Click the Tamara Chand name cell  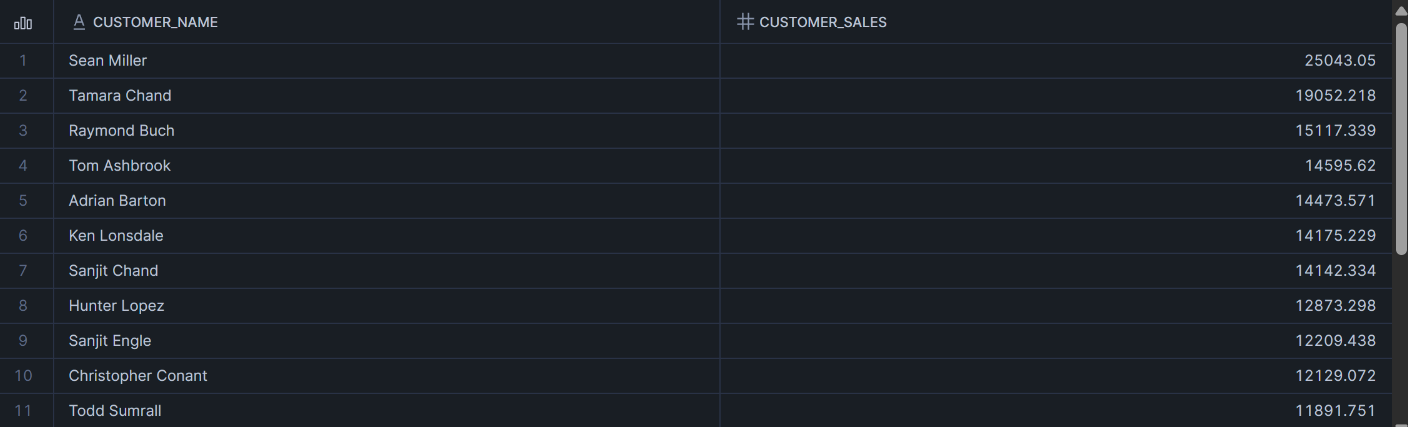pyautogui.click(x=120, y=96)
